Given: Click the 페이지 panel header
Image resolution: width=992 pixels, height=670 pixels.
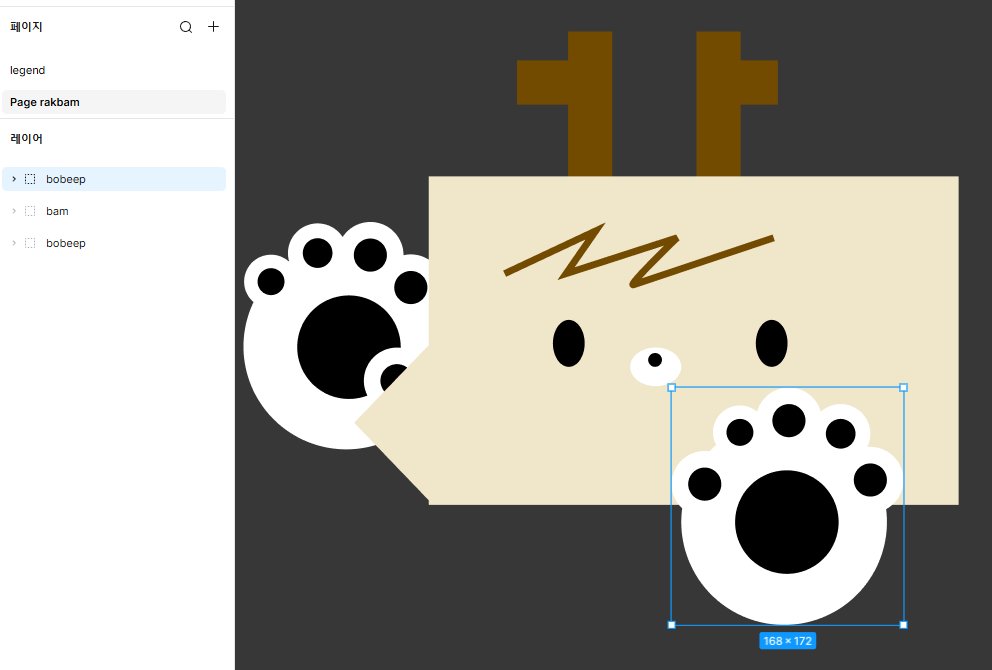Looking at the screenshot, I should click(x=27, y=27).
